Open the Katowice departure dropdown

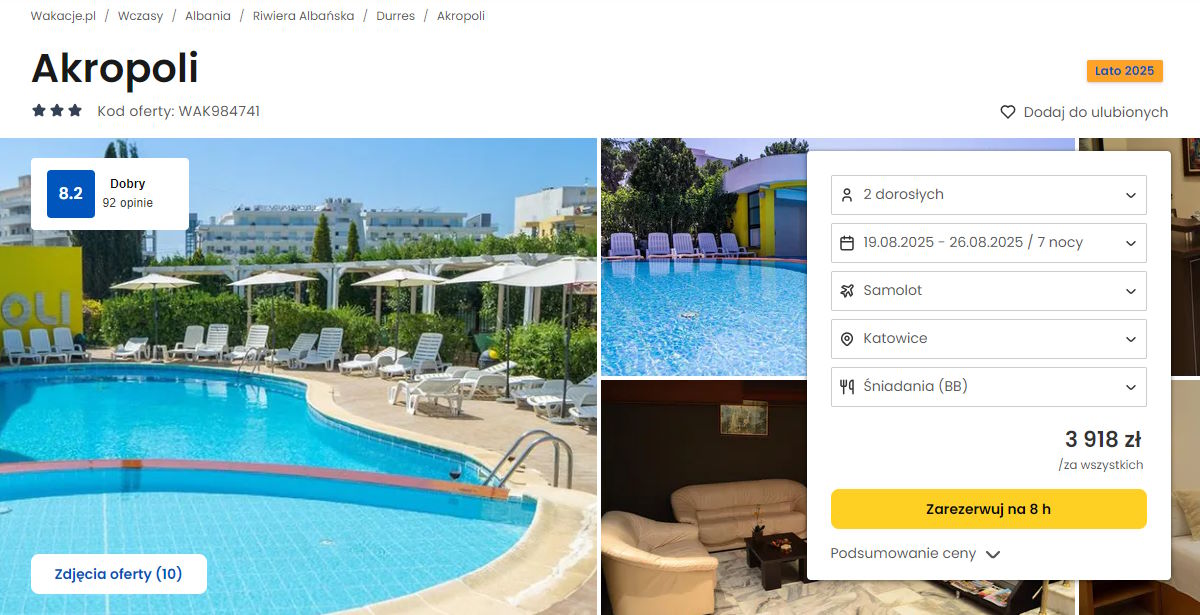tap(989, 339)
